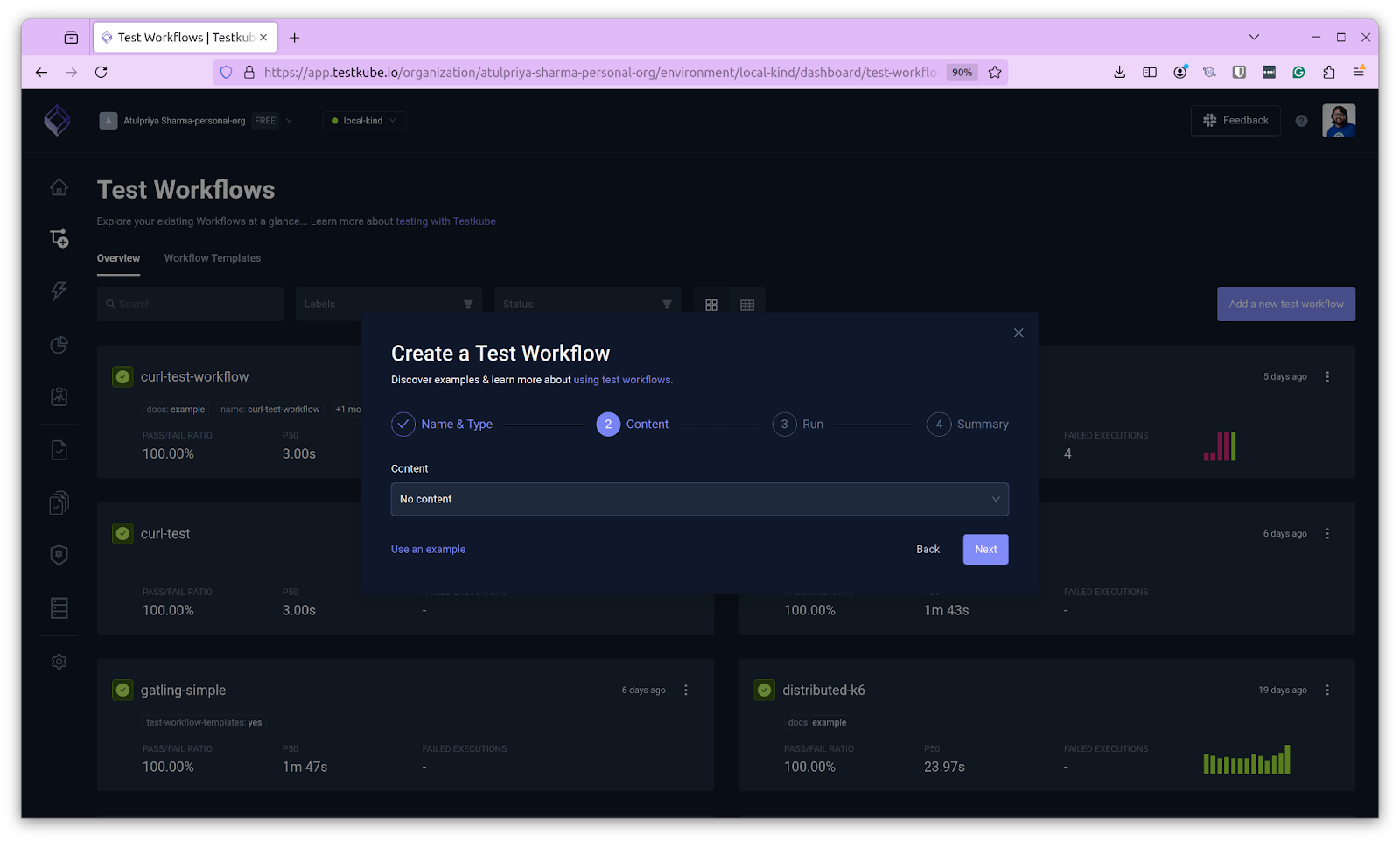Open the distributed-k6 workflow card title

pos(823,691)
